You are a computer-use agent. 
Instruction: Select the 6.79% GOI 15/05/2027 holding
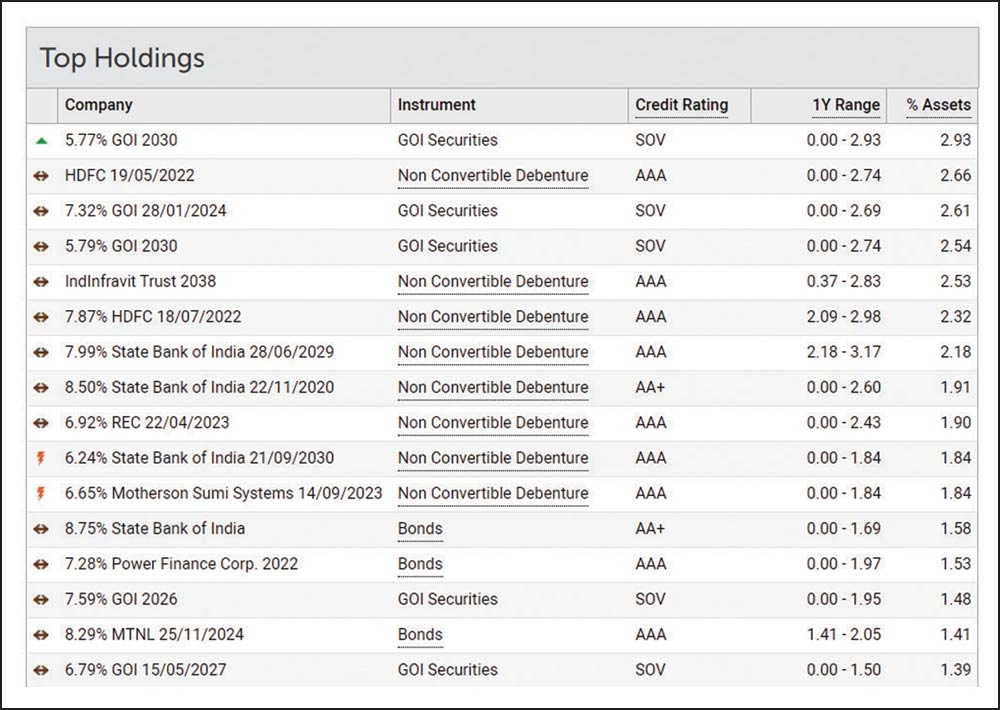(x=145, y=670)
